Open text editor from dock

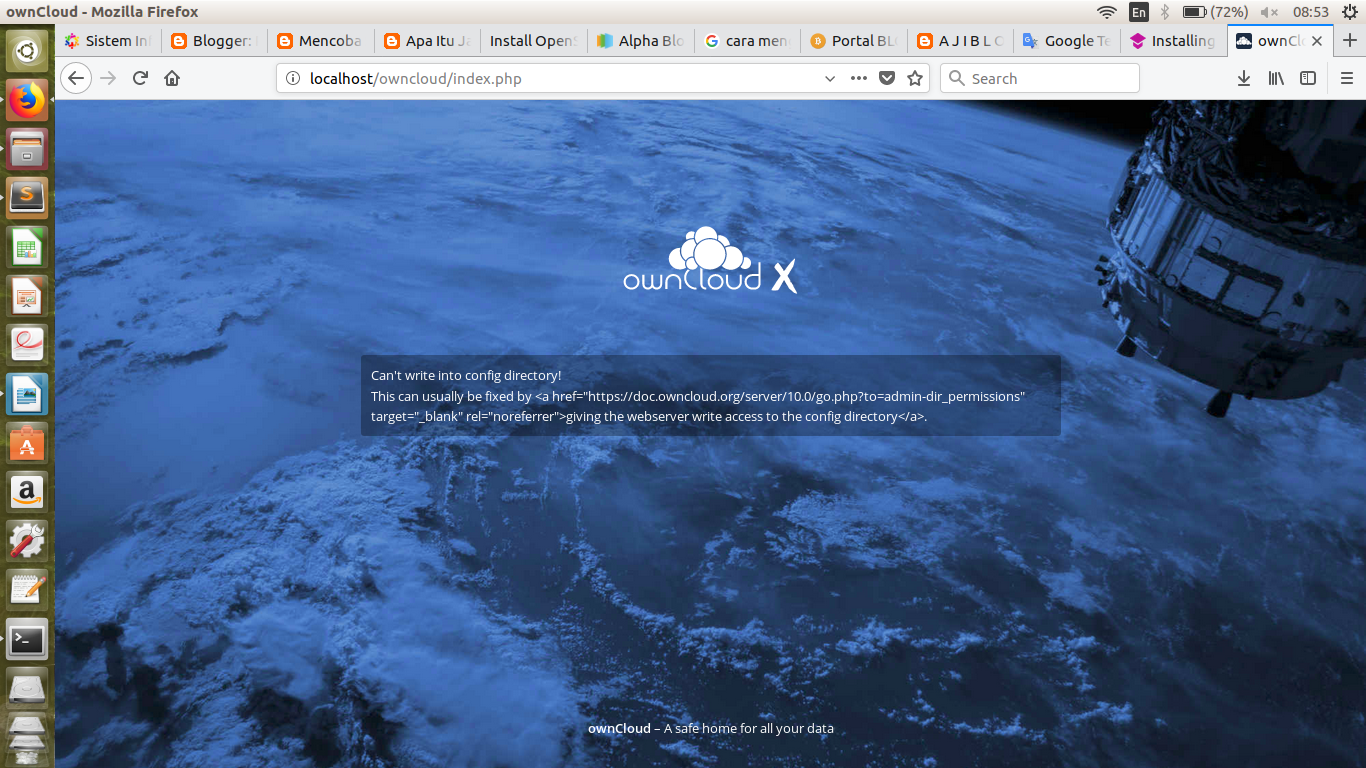(27, 590)
